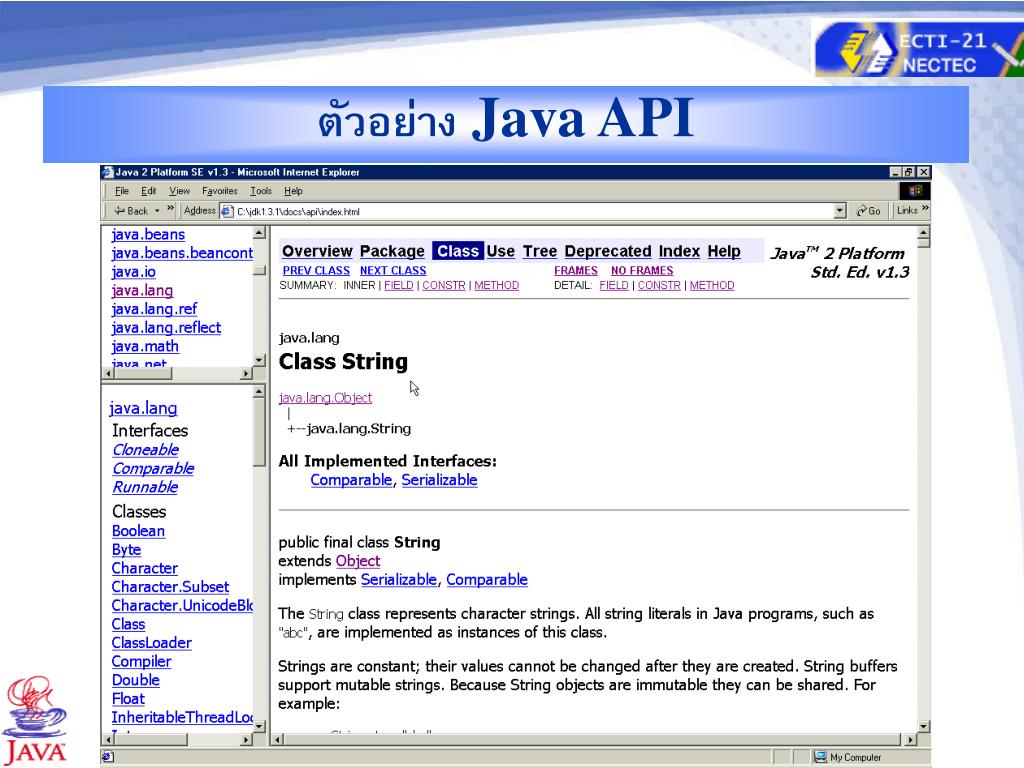
Task: Click the My Computer status bar icon
Action: pyautogui.click(x=820, y=756)
